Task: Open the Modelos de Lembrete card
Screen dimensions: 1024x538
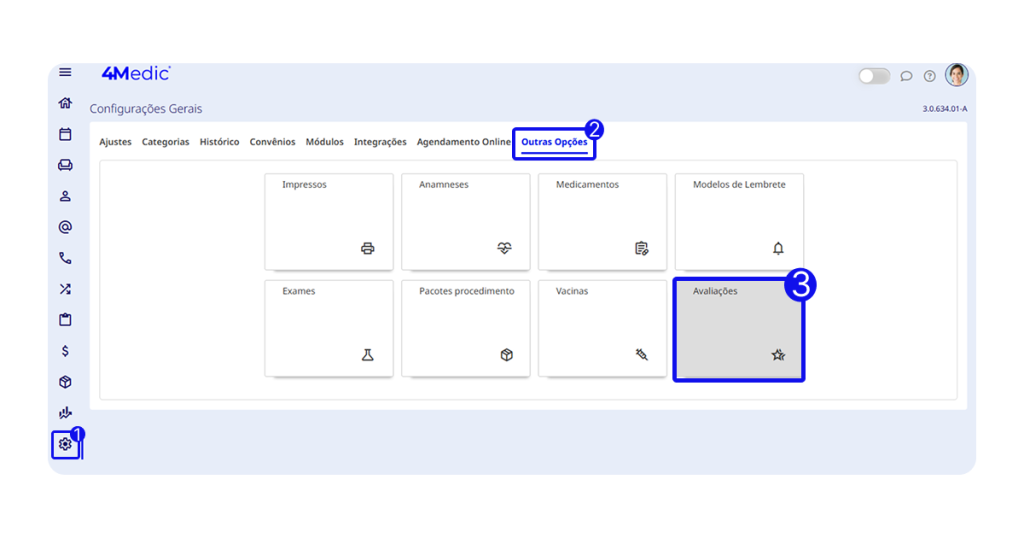Action: point(739,221)
